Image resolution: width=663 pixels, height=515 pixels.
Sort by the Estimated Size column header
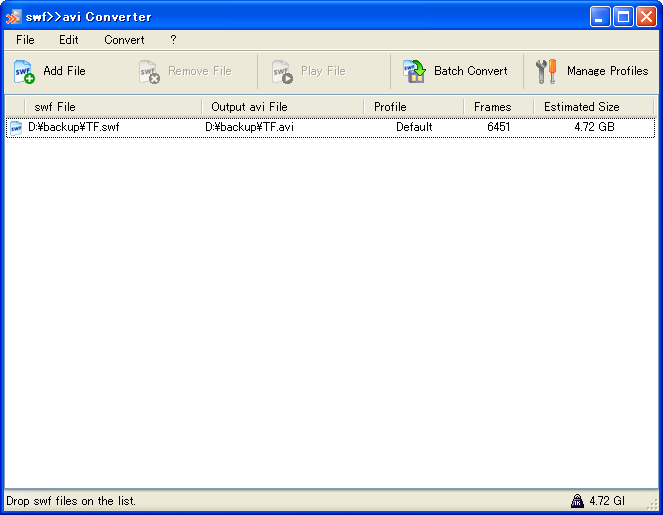594,107
